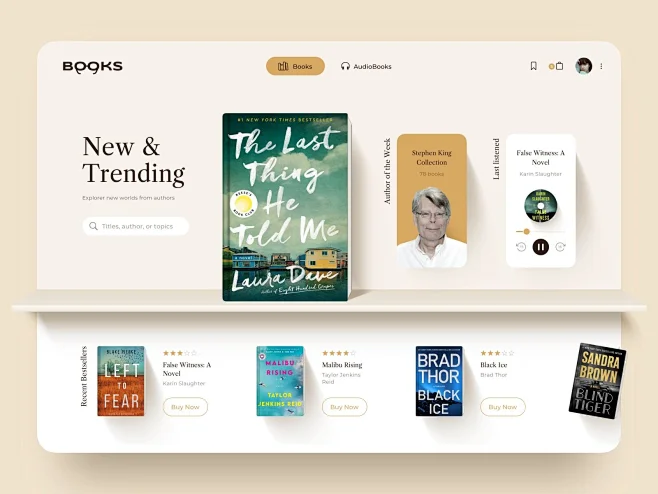
Task: Click the user profile avatar
Action: coord(583,66)
